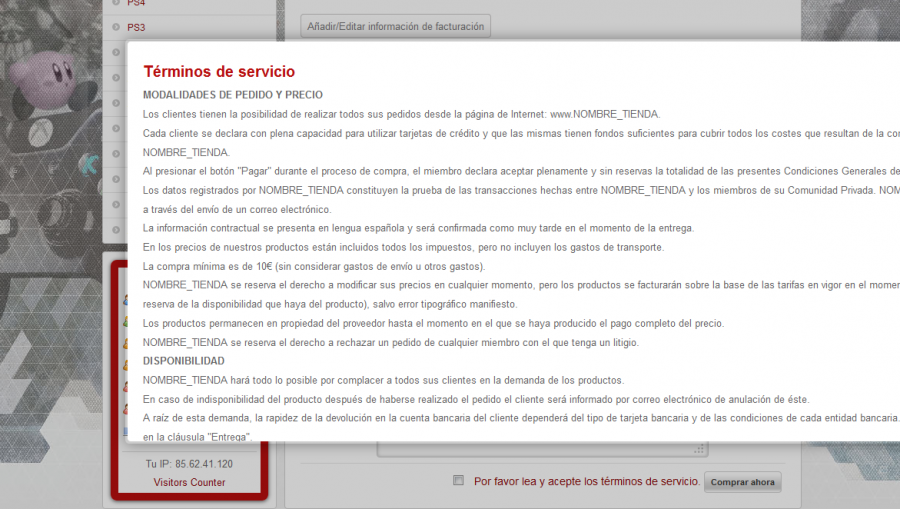900x509 pixels.
Task: Select the Tu IP: 85.62.41.120 text
Action: point(189,464)
